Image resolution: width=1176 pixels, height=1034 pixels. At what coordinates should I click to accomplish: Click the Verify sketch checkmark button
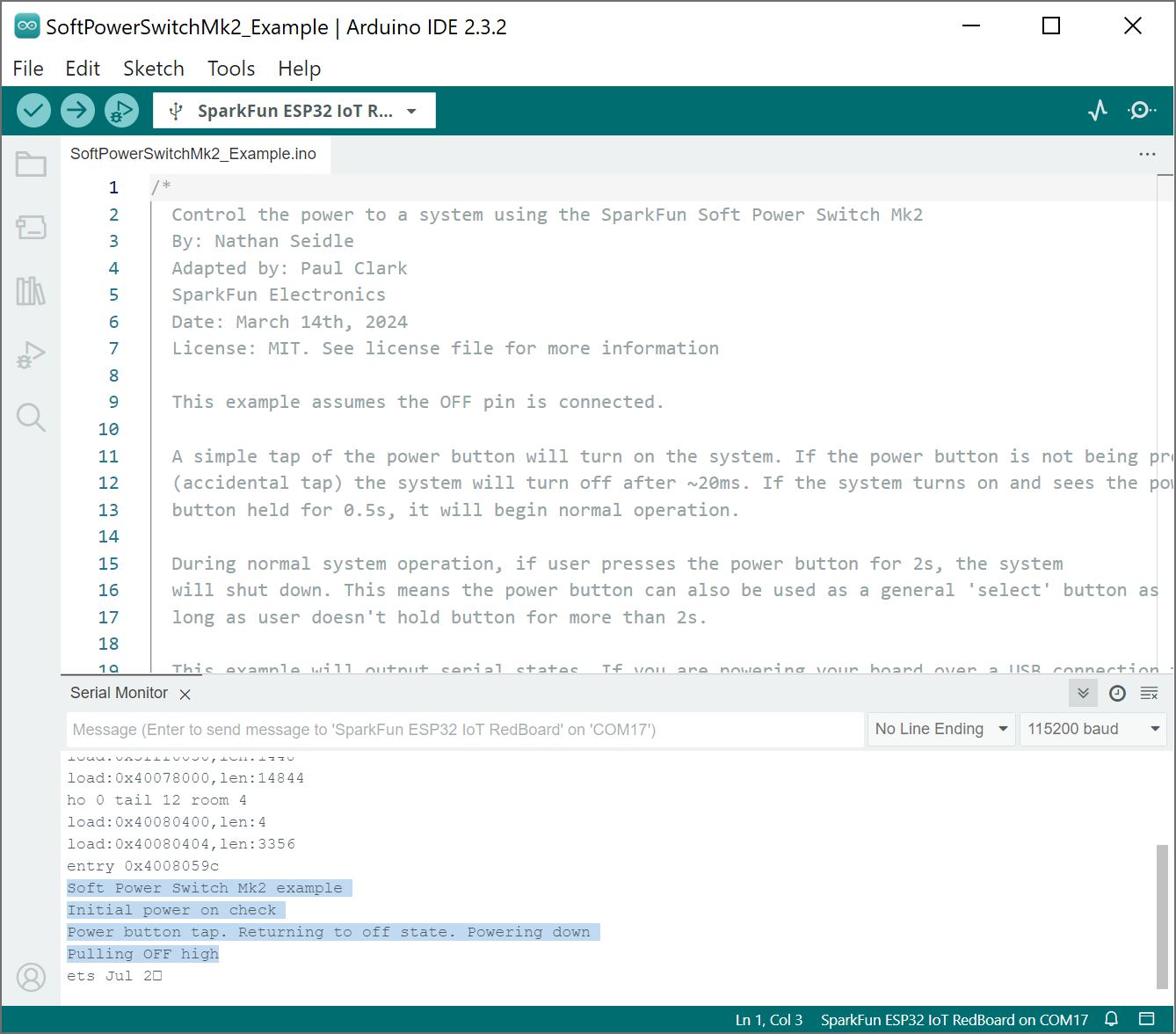(x=33, y=111)
